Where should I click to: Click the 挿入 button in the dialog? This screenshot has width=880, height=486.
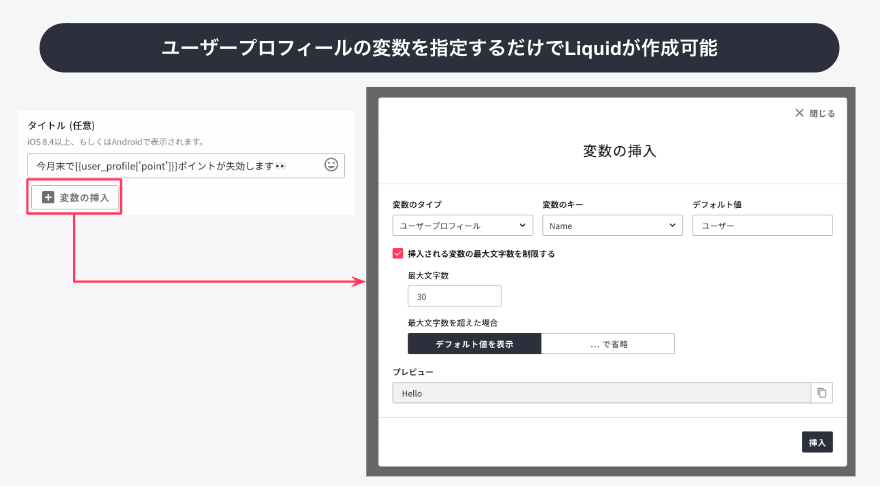click(x=817, y=442)
